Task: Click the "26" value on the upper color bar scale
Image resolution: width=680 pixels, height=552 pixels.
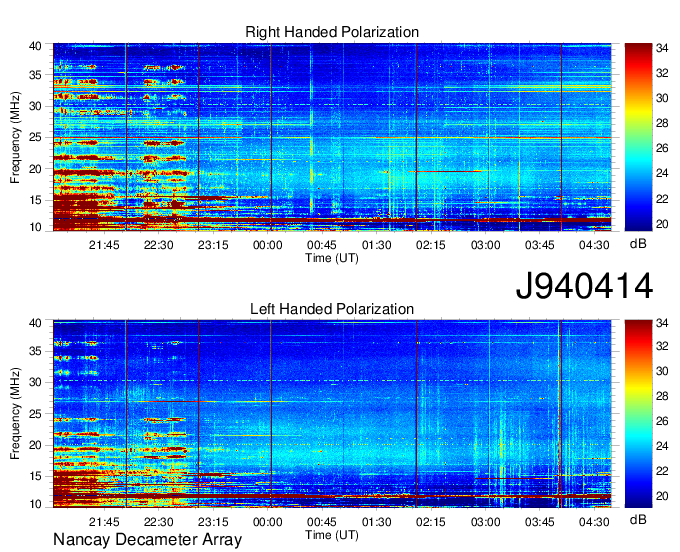Action: [662, 149]
